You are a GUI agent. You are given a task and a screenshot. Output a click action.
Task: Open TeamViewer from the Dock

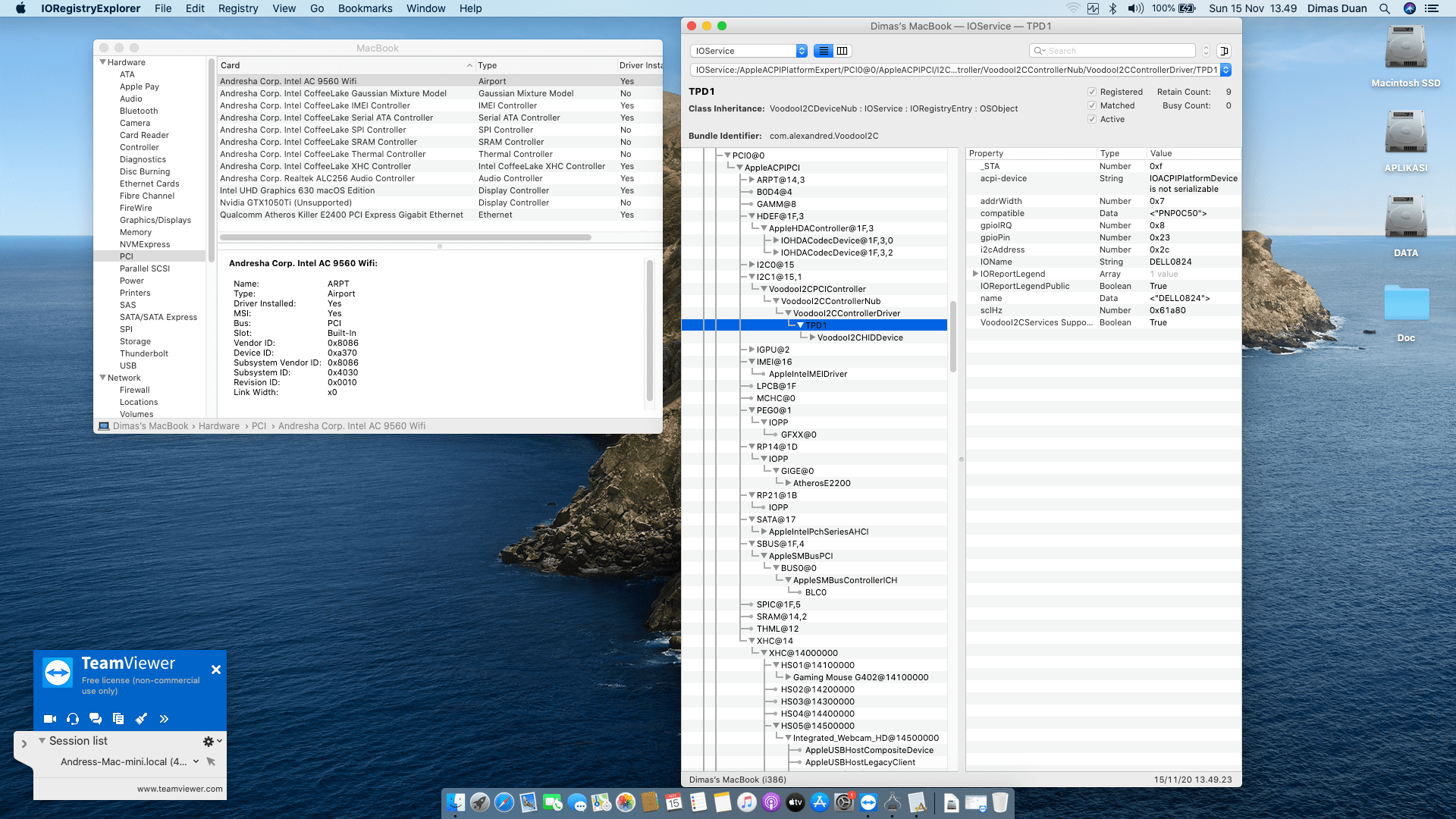[868, 802]
